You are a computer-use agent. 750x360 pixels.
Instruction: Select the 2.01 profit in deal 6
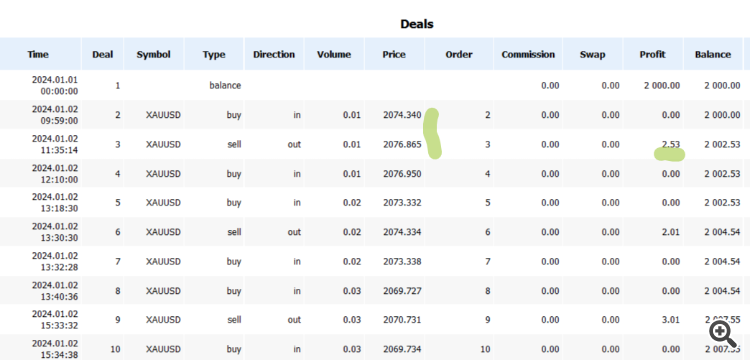point(671,232)
